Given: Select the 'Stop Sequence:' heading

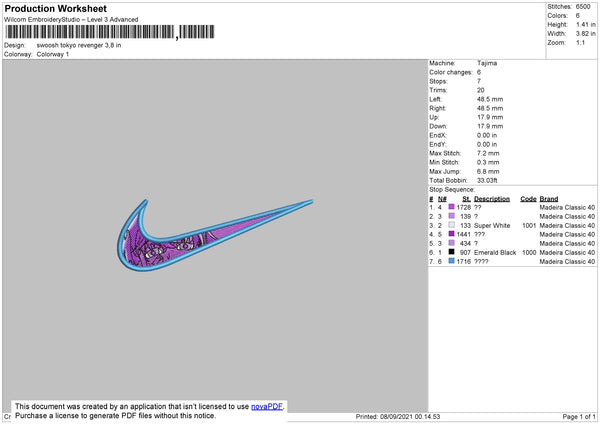Looking at the screenshot, I should coord(452,190).
